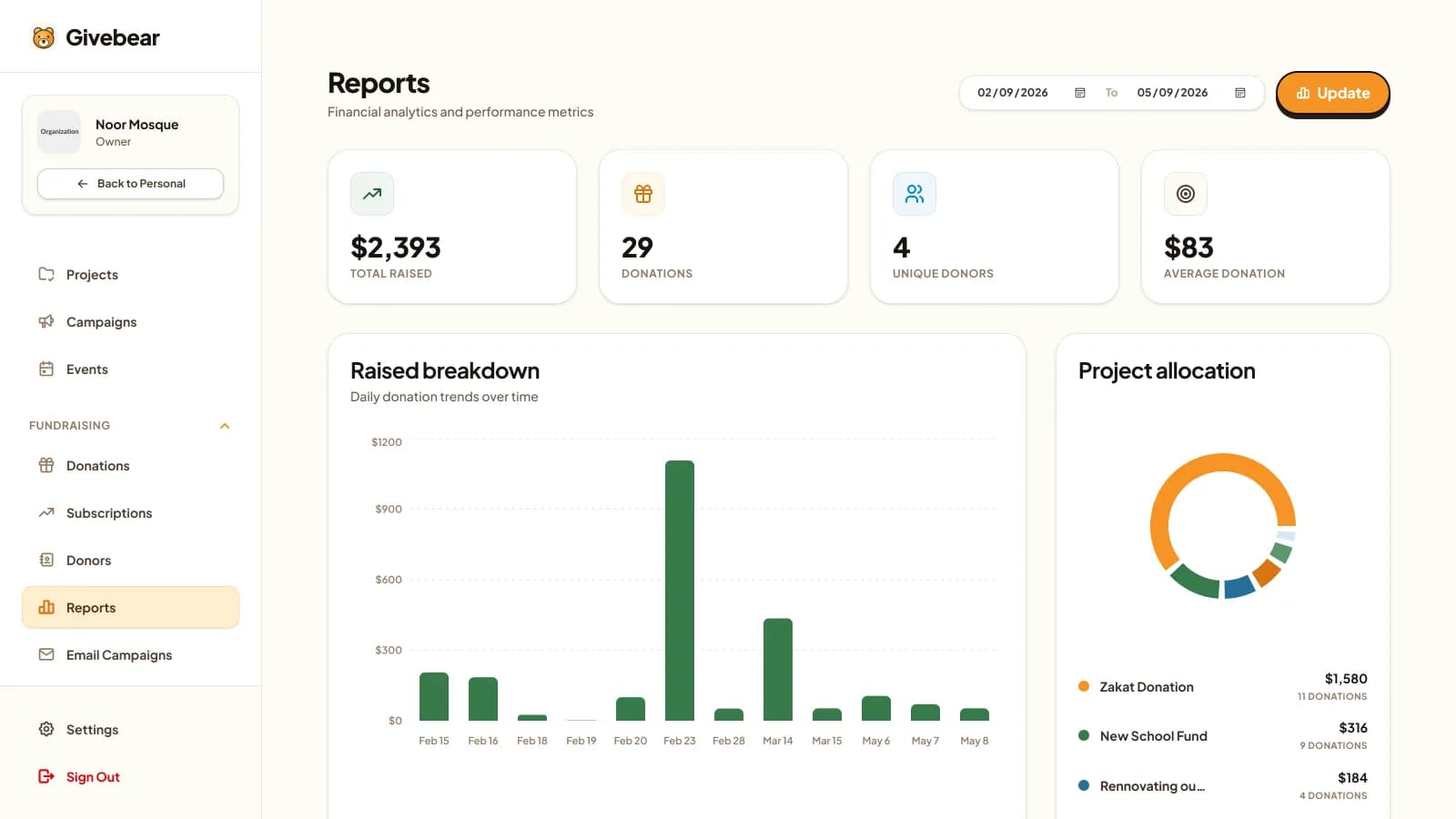Viewport: 1456px width, 819px height.
Task: Click the $1,580 allocation amount
Action: click(x=1346, y=679)
